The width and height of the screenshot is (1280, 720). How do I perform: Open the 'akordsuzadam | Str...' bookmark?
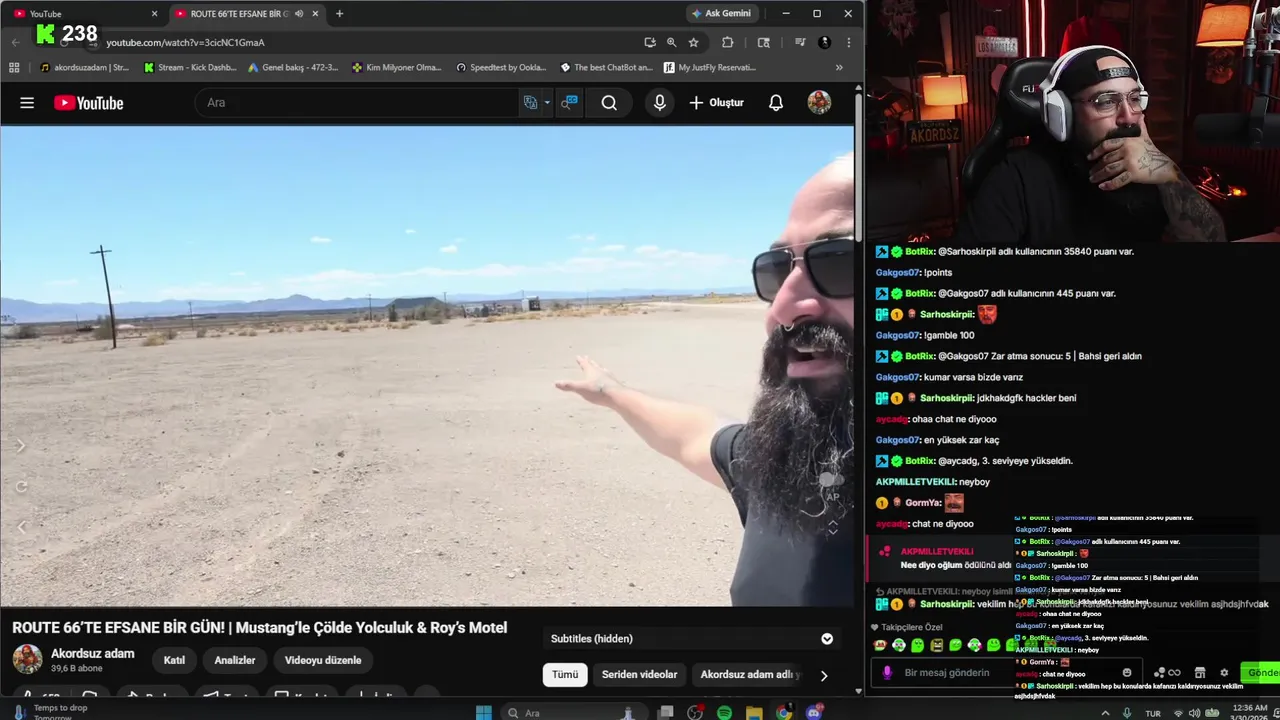(x=84, y=68)
